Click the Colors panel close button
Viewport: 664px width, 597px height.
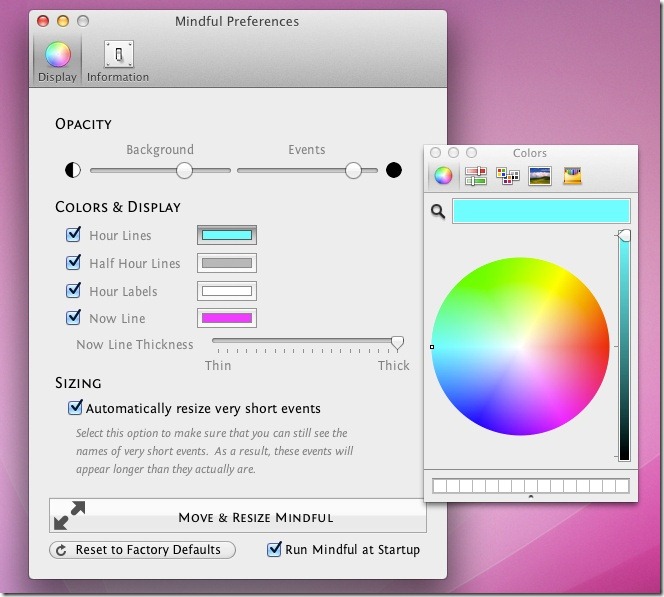coord(435,152)
